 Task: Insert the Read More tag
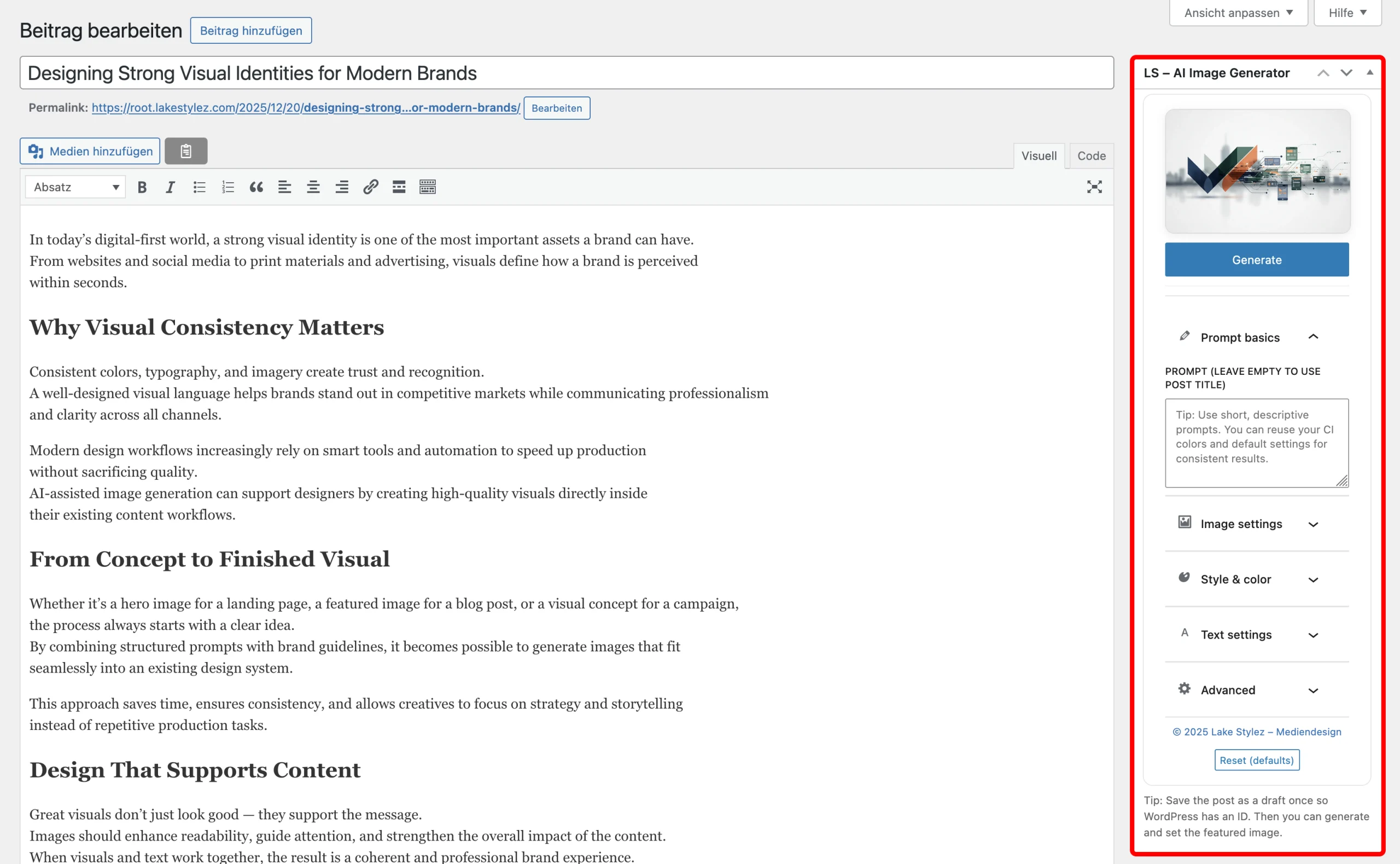pyautogui.click(x=399, y=187)
